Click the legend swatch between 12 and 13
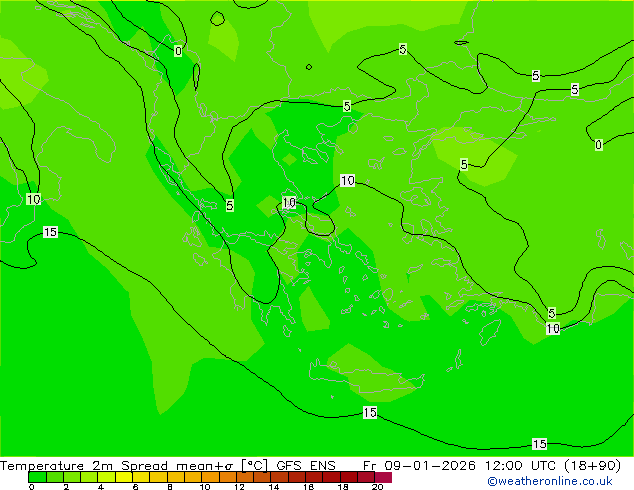This screenshot has width=634, height=490. (x=245, y=477)
